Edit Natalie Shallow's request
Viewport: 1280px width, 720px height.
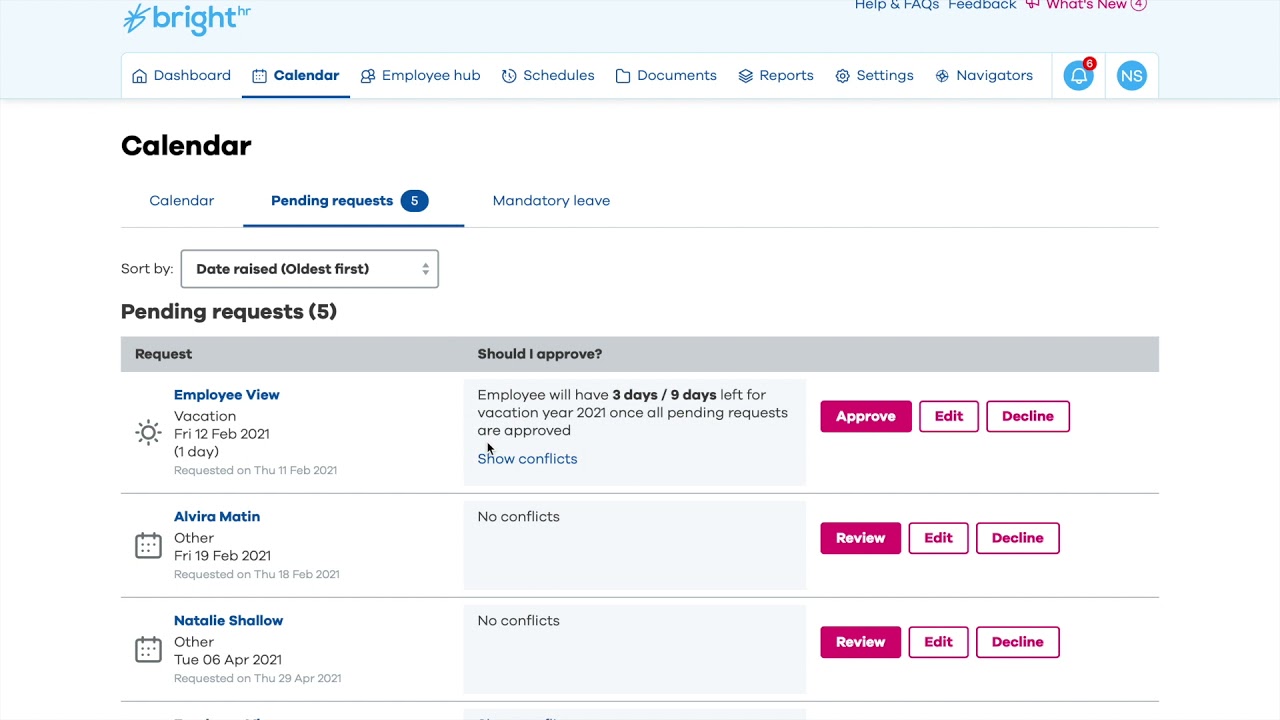(x=938, y=642)
